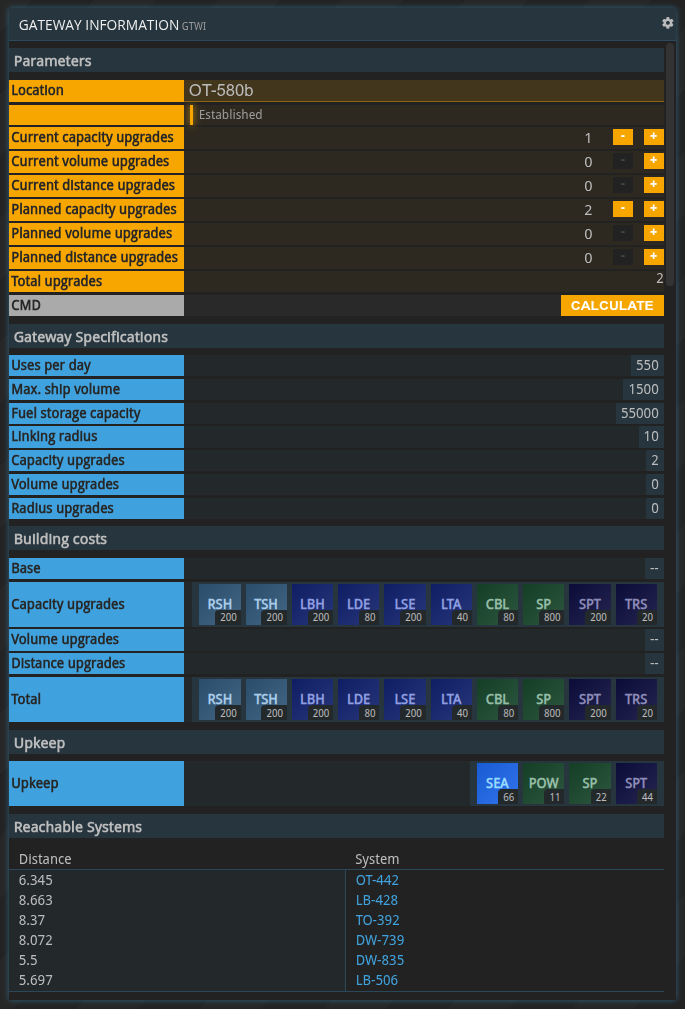
Task: Decrease current capacity upgrades with minus
Action: coord(622,137)
